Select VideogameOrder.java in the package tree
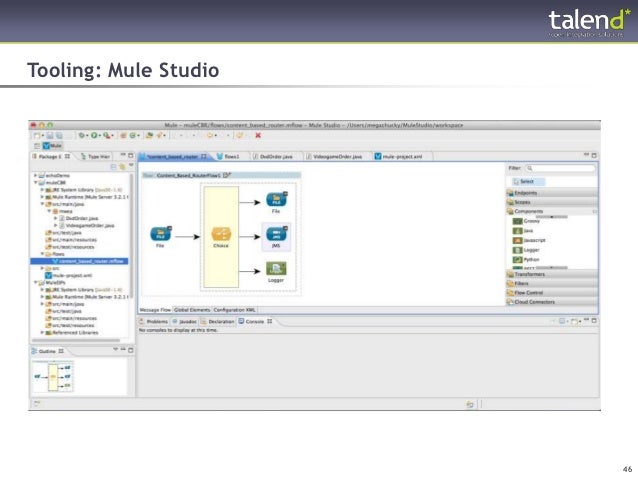638x479 pixels. tap(87, 225)
